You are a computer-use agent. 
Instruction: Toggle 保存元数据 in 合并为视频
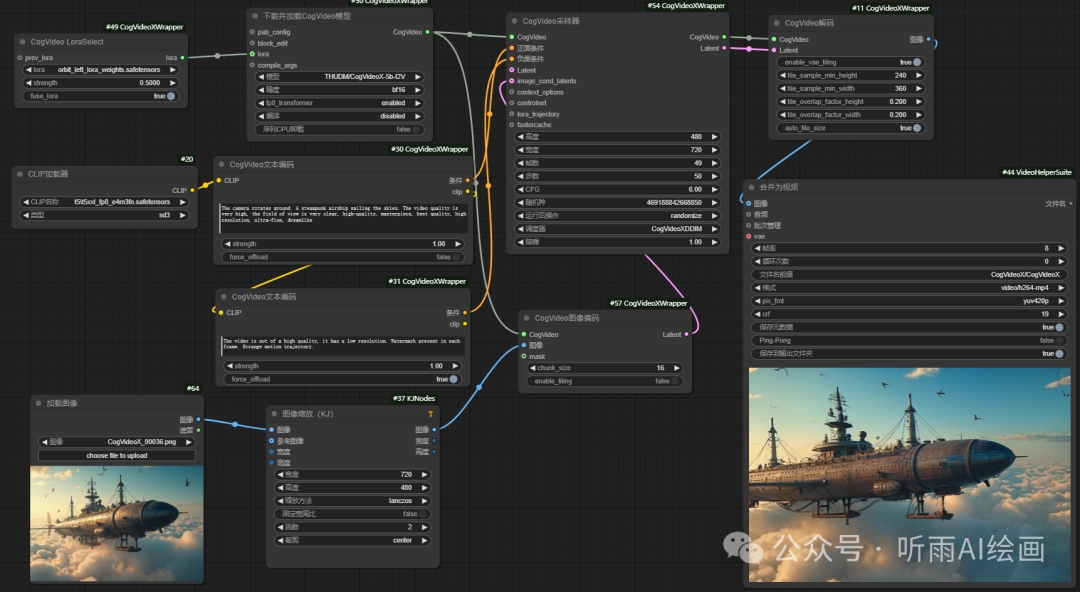(908, 327)
